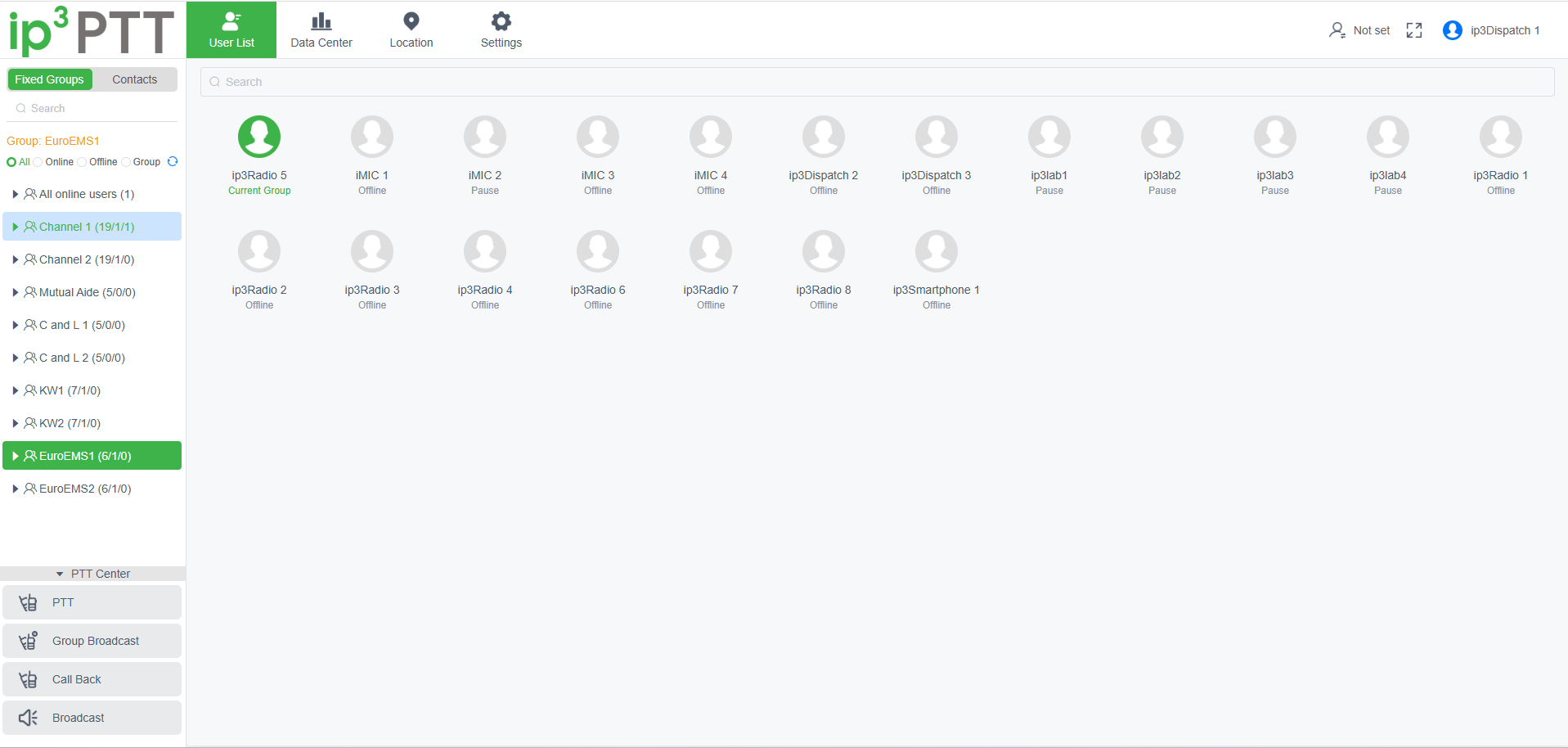This screenshot has height=748, width=1568.
Task: Select the Group filter radio button
Action: (126, 162)
